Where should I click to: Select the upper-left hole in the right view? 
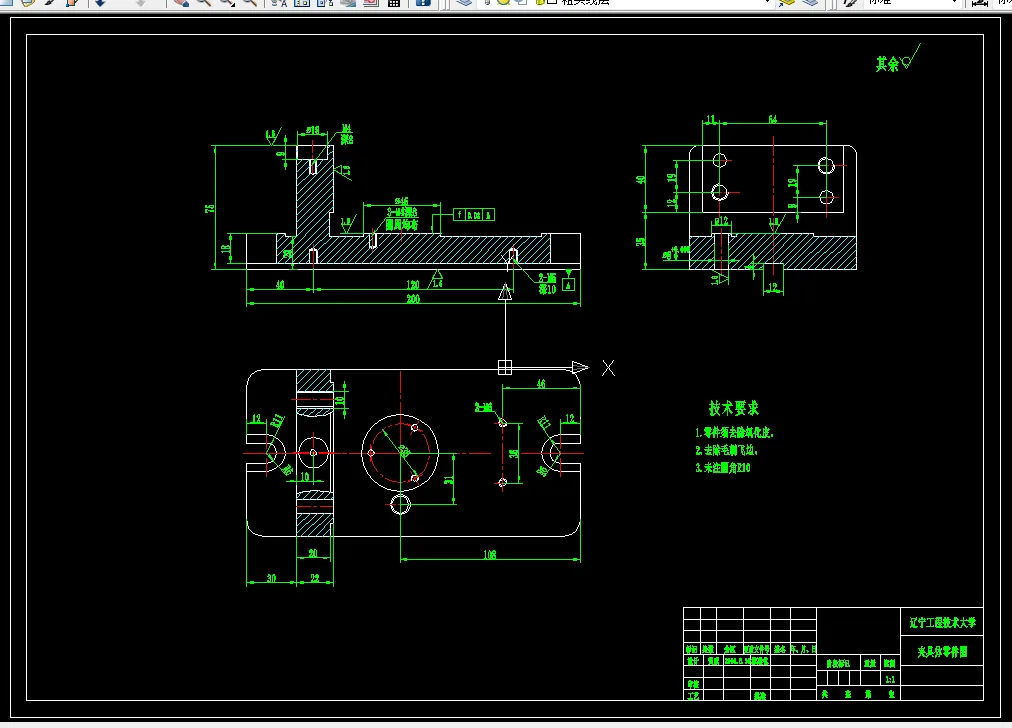click(x=720, y=160)
